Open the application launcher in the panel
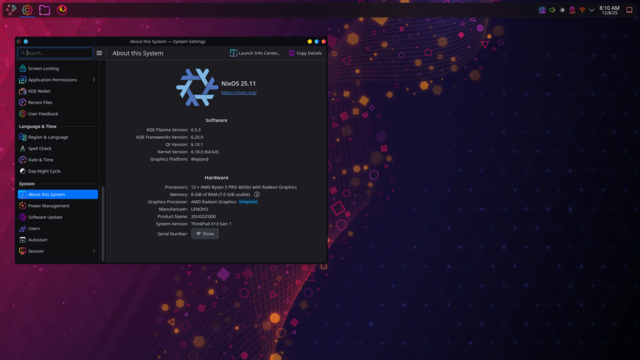 point(11,9)
